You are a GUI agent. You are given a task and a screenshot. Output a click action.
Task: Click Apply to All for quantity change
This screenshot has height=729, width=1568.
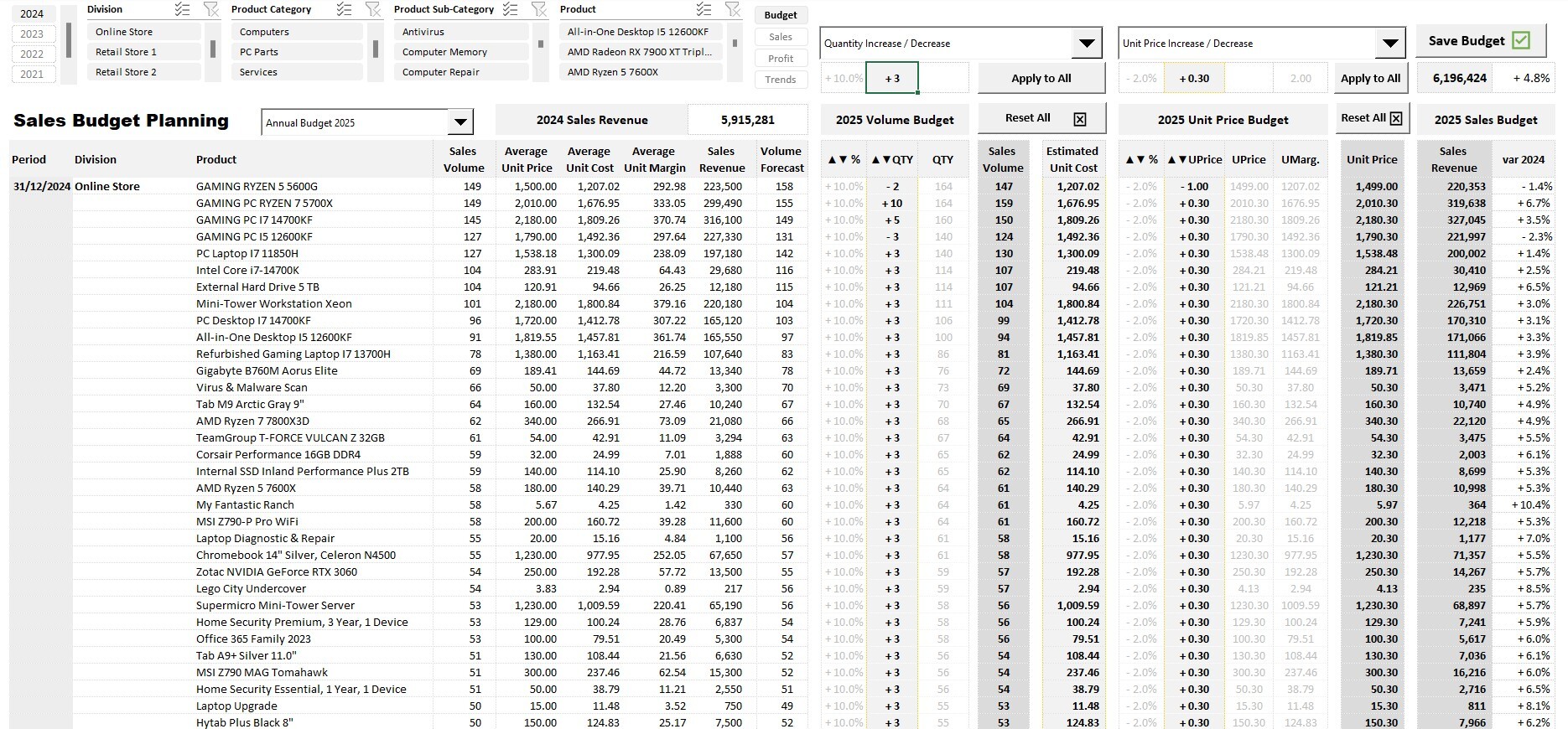coord(1041,78)
